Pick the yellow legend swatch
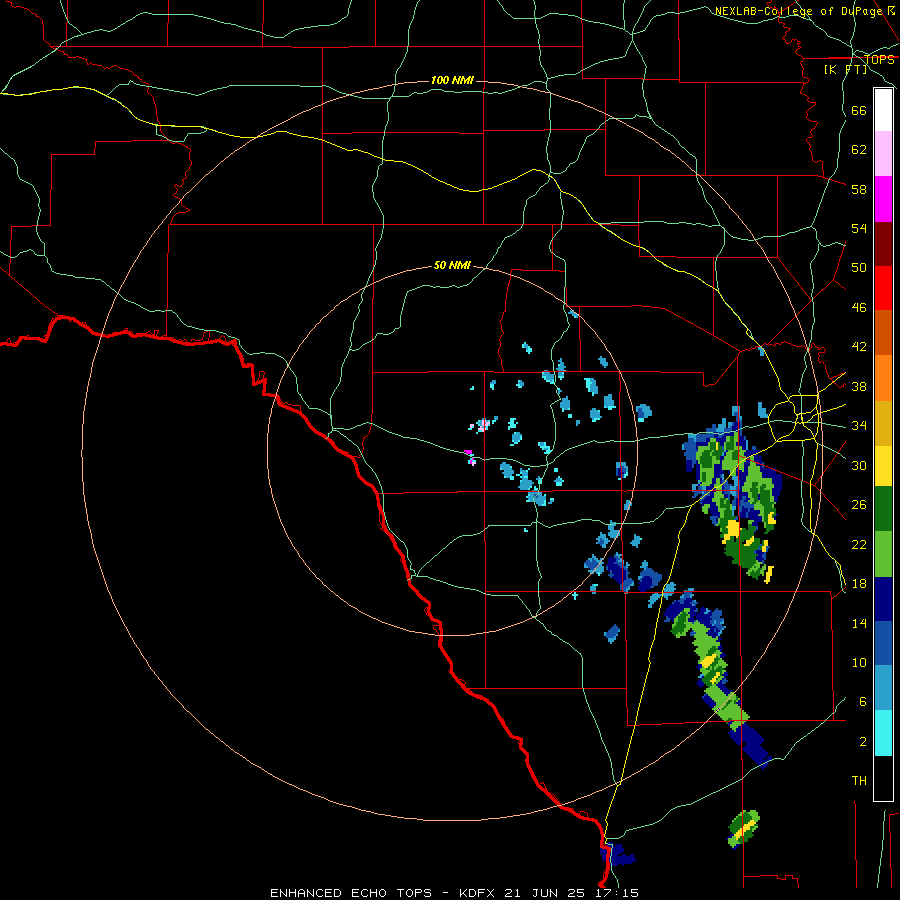Viewport: 900px width, 900px height. tap(883, 466)
